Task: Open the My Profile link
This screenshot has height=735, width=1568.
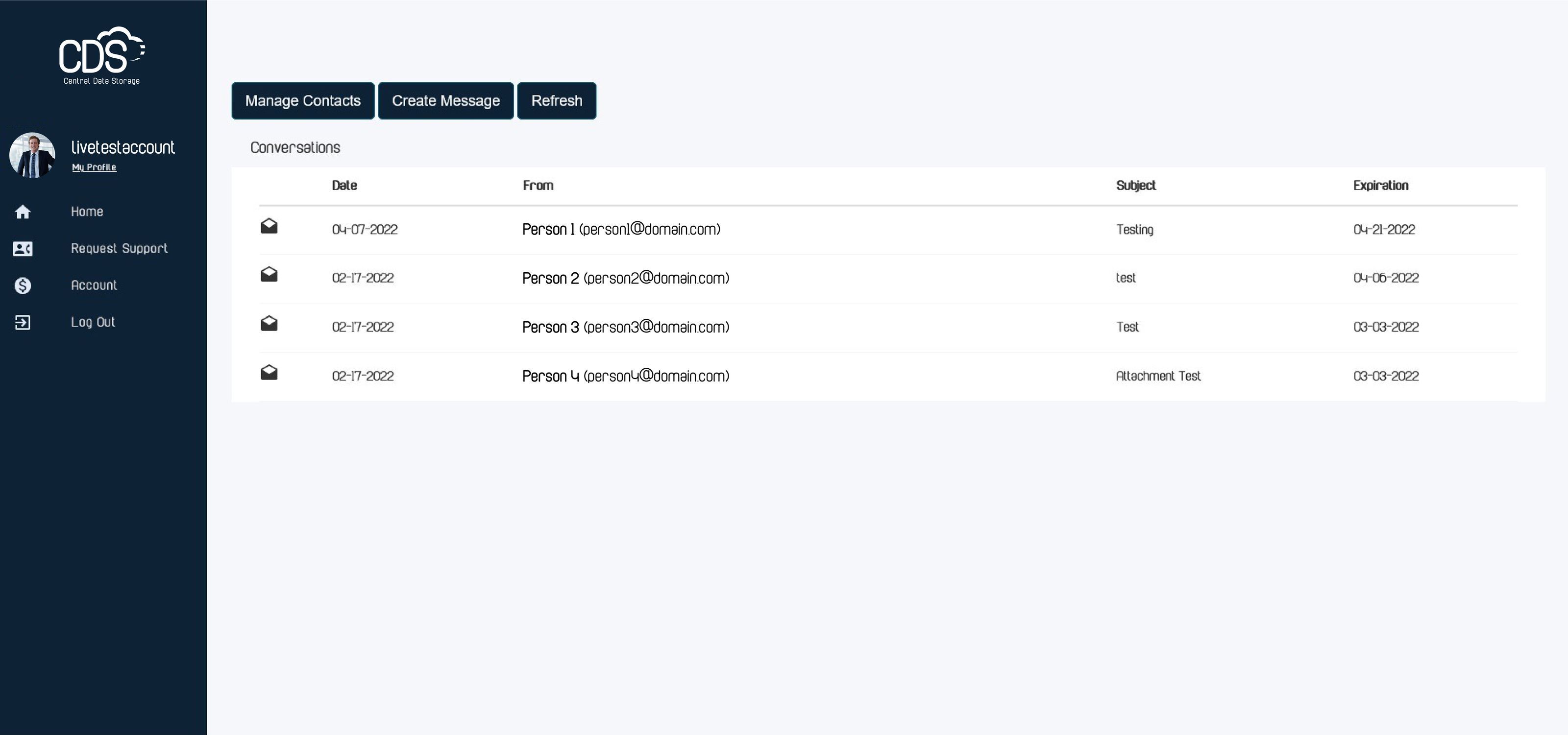Action: click(94, 167)
